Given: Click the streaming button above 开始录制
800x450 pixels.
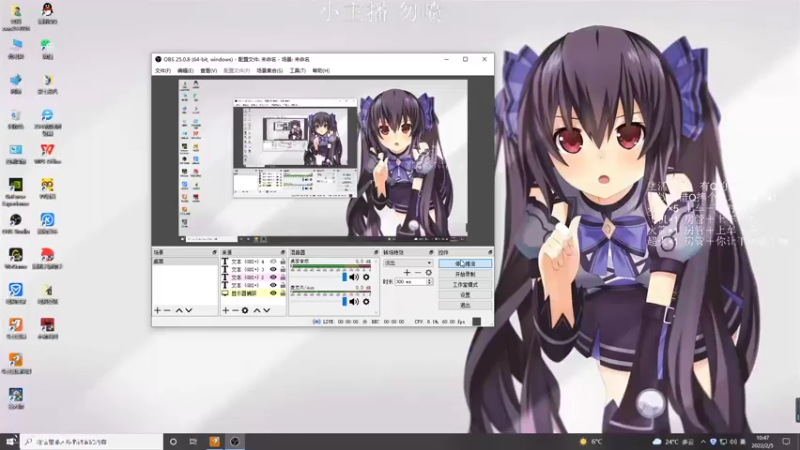Looking at the screenshot, I should 465,264.
